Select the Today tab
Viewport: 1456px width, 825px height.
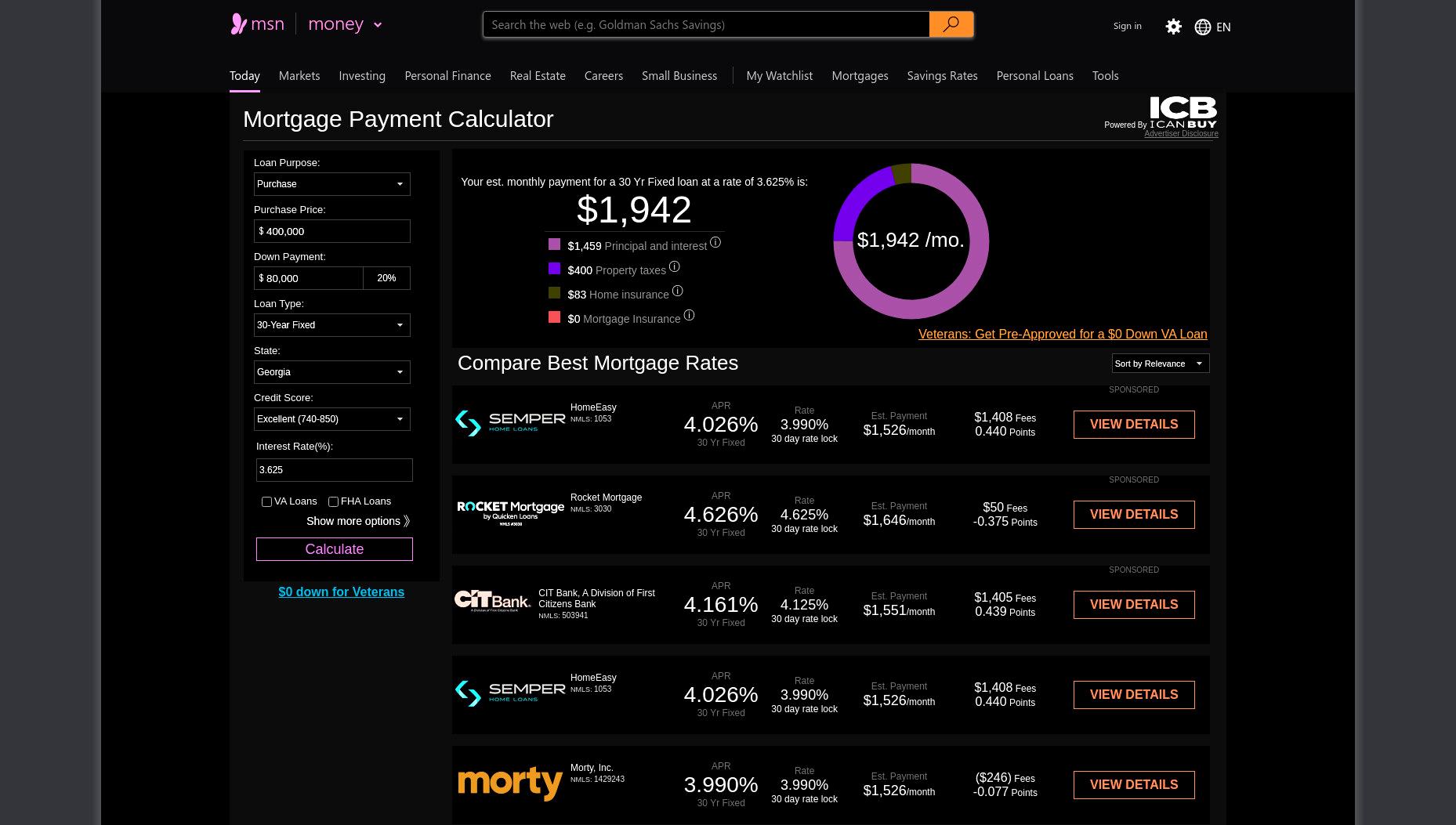(244, 75)
